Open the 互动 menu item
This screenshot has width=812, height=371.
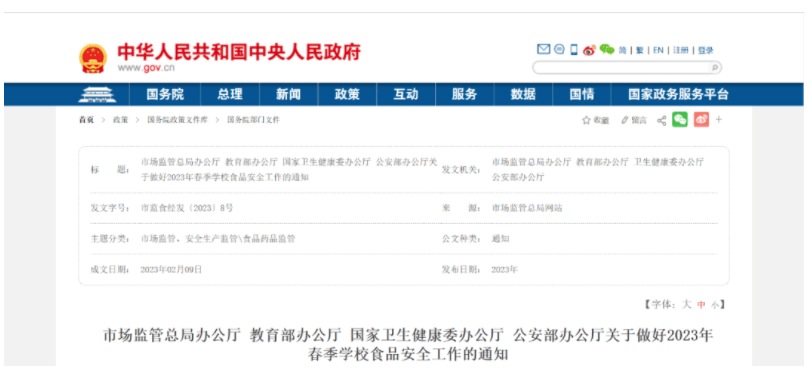[405, 94]
